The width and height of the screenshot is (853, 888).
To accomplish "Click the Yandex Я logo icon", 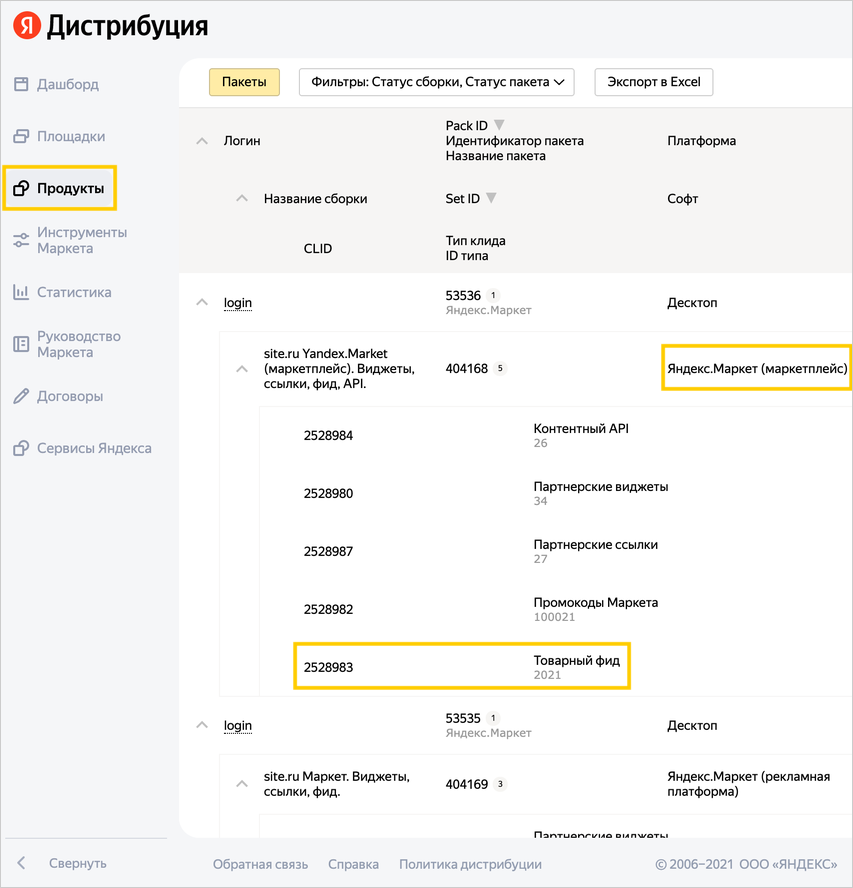I will pyautogui.click(x=27, y=25).
